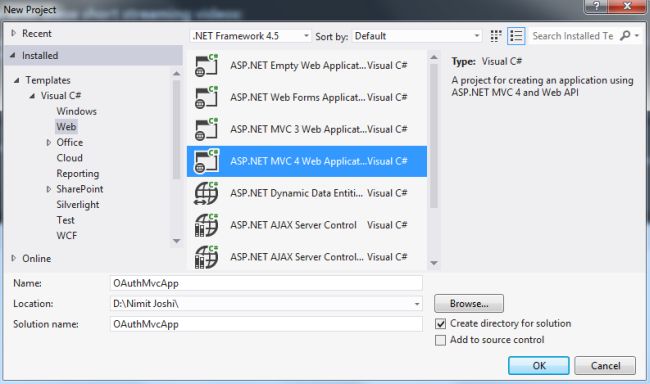
Task: Select 'ASP.NET Empty Web Applicat...' text
Action: 298,66
